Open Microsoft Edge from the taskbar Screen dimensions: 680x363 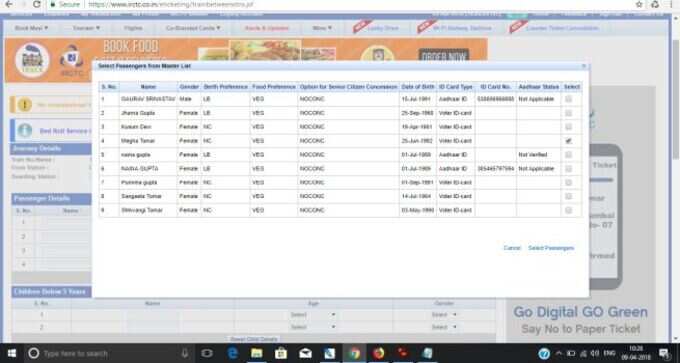pyautogui.click(x=232, y=353)
